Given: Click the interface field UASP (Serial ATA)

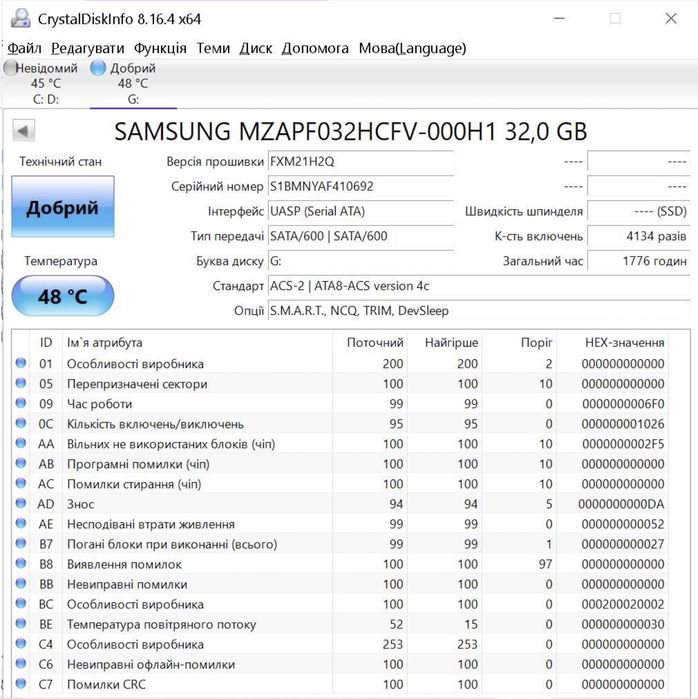Looking at the screenshot, I should pyautogui.click(x=361, y=211).
